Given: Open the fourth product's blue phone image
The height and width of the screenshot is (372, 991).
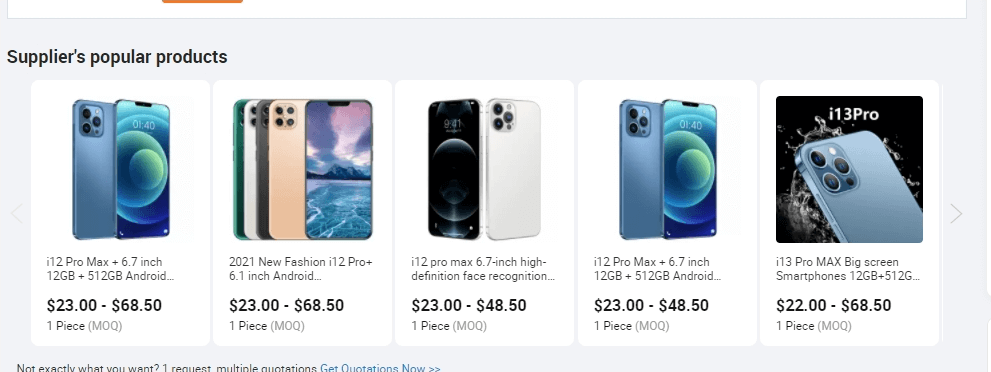Looking at the screenshot, I should tap(667, 169).
